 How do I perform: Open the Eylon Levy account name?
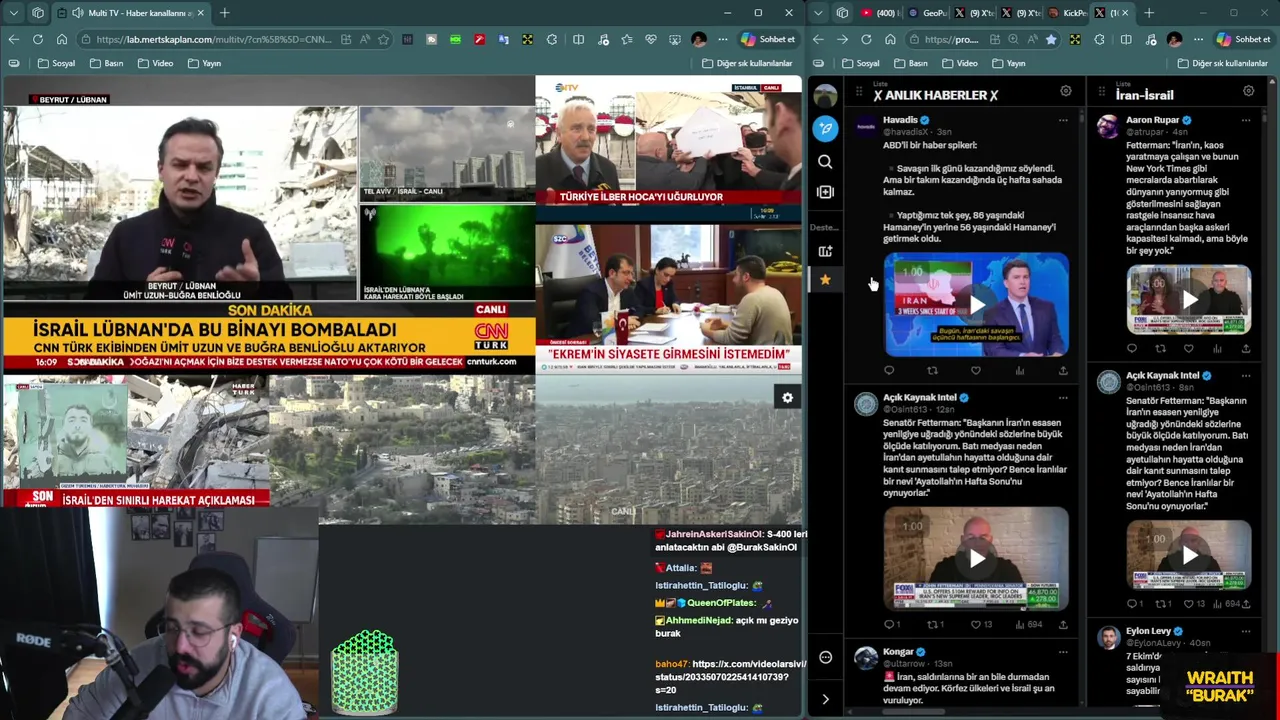coord(1148,631)
